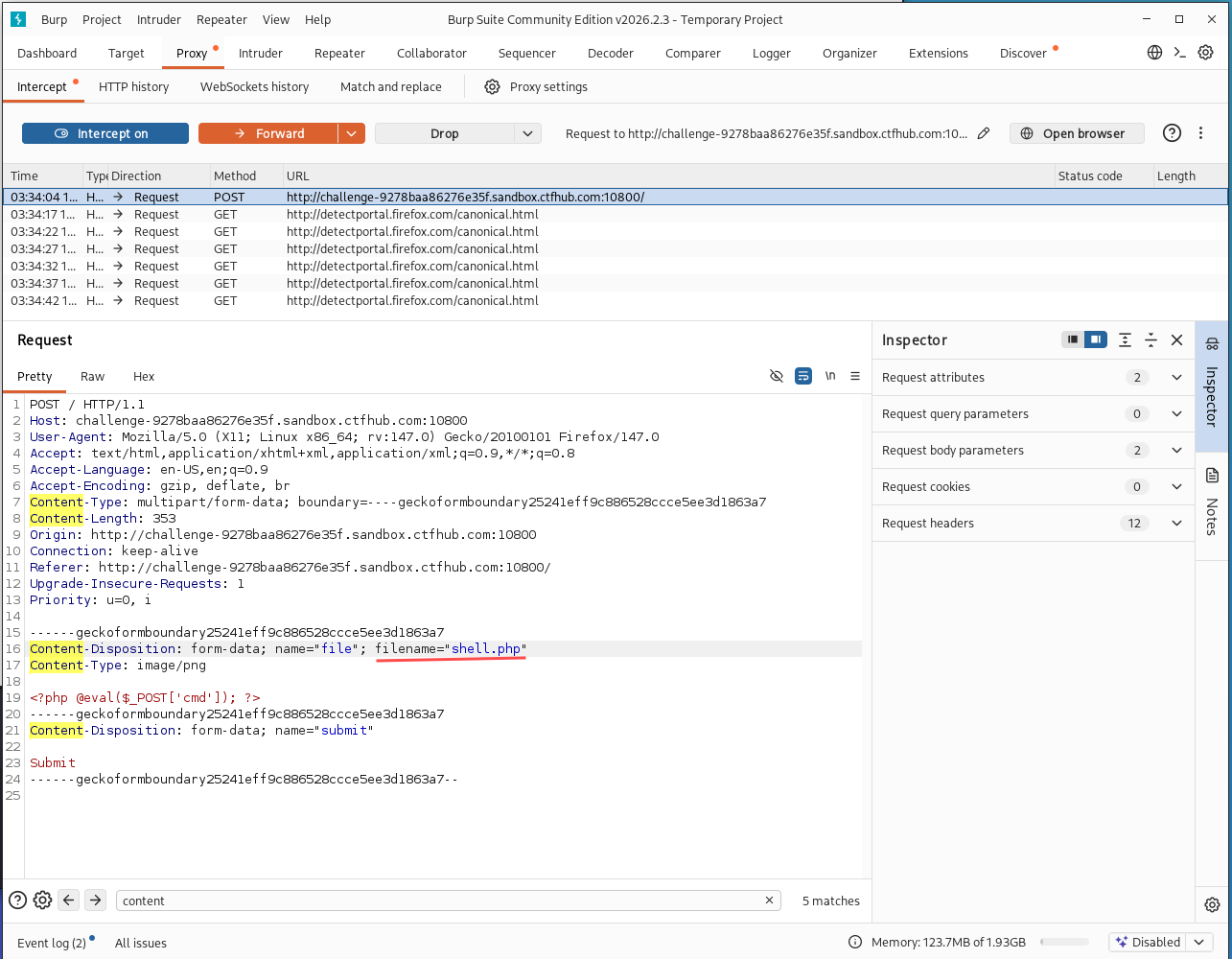
Task: Open the intercept three-dot options menu
Action: (1200, 133)
